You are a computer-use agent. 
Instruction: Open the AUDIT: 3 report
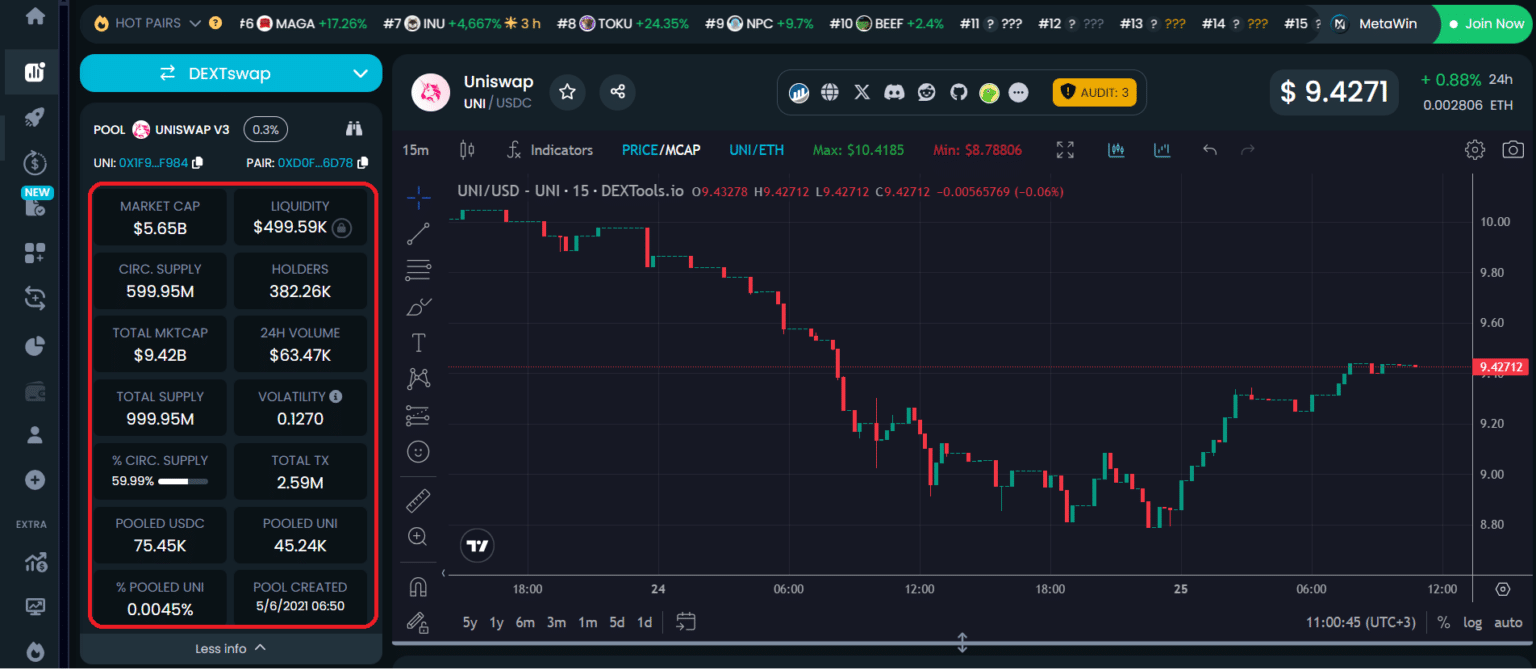point(1095,91)
